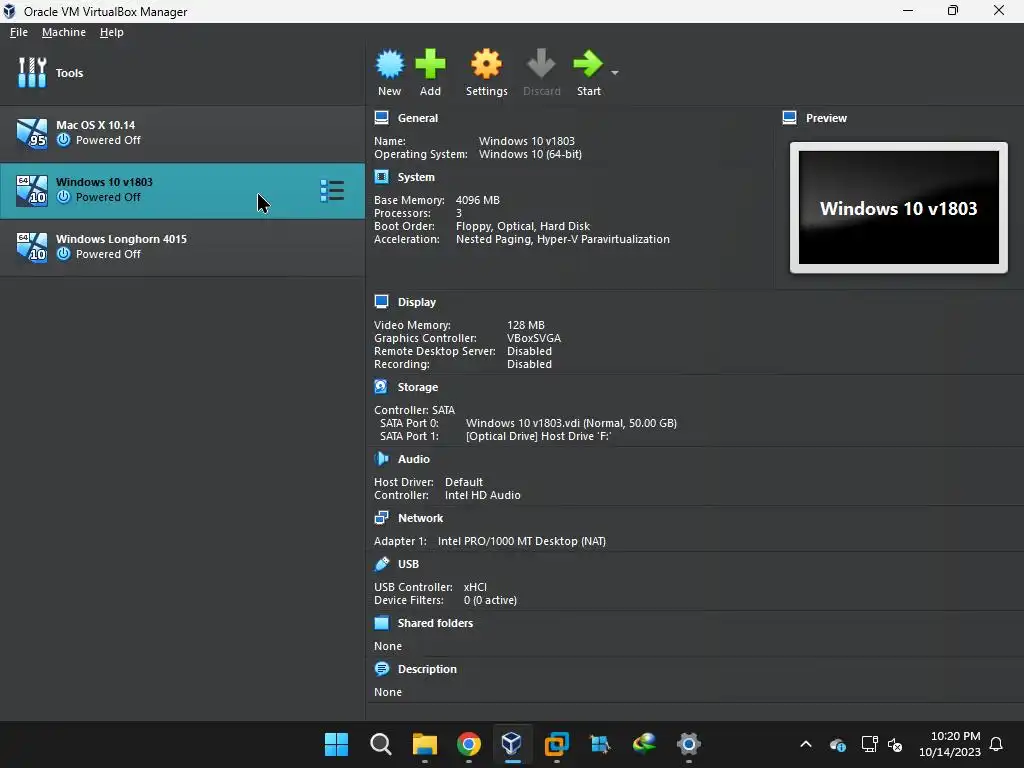Show hidden system tray icons chevron
This screenshot has height=768, width=1024.
(x=806, y=744)
